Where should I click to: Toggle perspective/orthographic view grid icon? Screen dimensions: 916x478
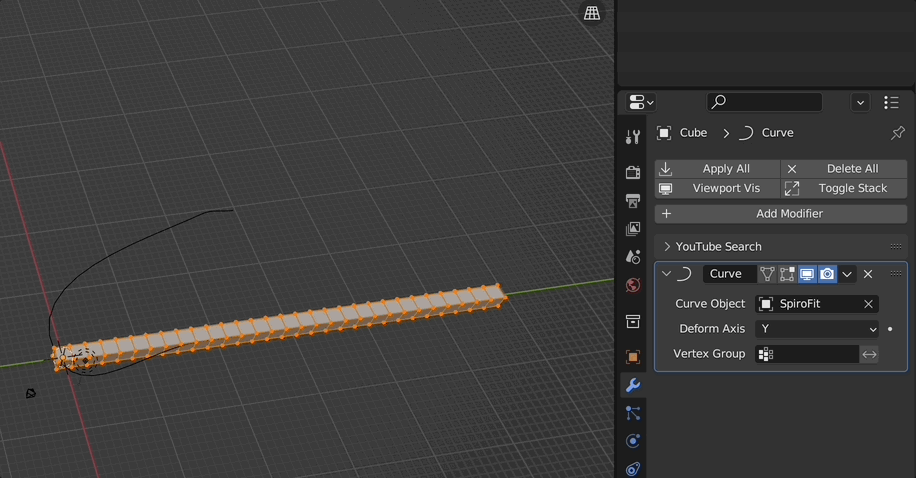coord(592,13)
